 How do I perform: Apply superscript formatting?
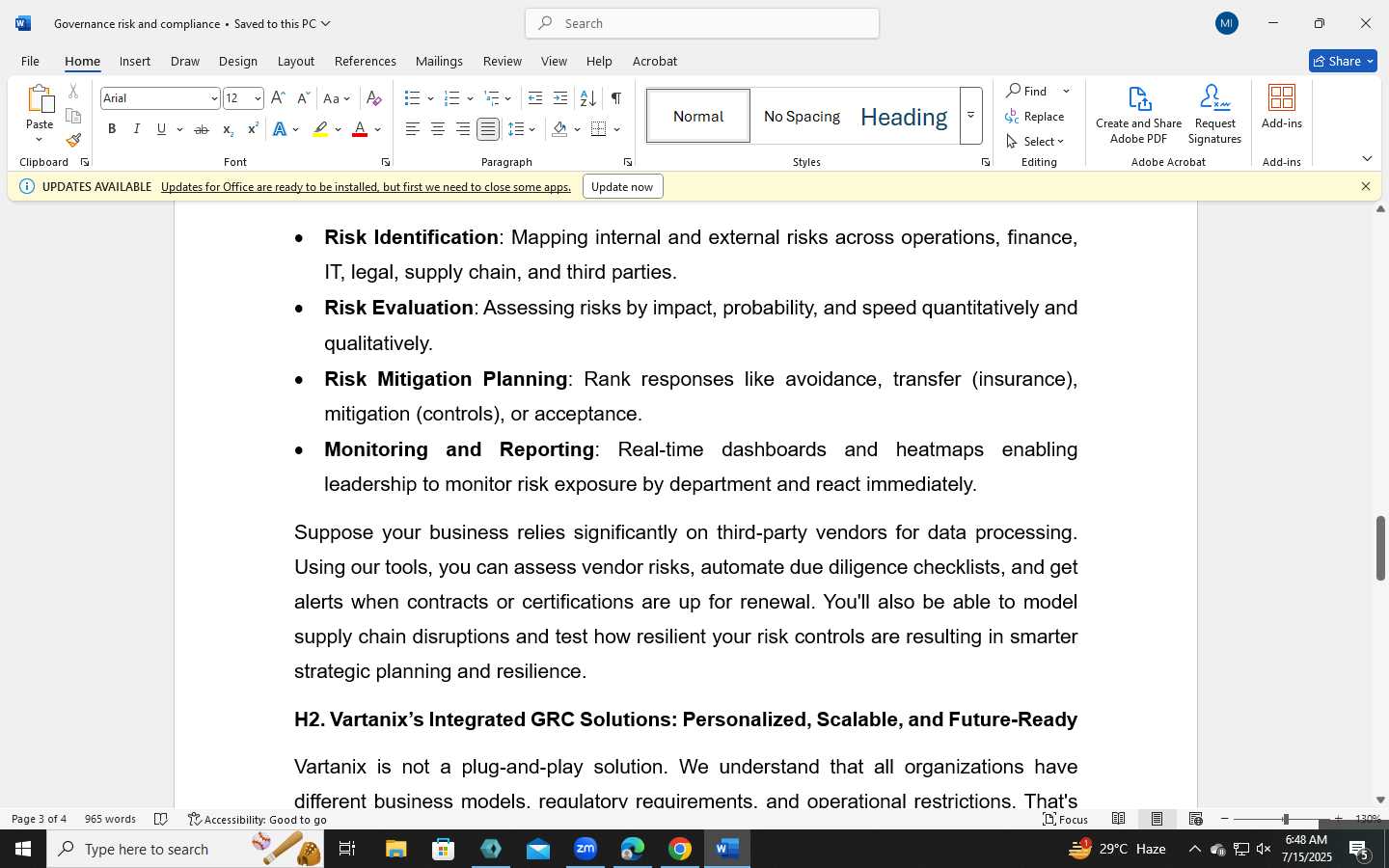253,129
